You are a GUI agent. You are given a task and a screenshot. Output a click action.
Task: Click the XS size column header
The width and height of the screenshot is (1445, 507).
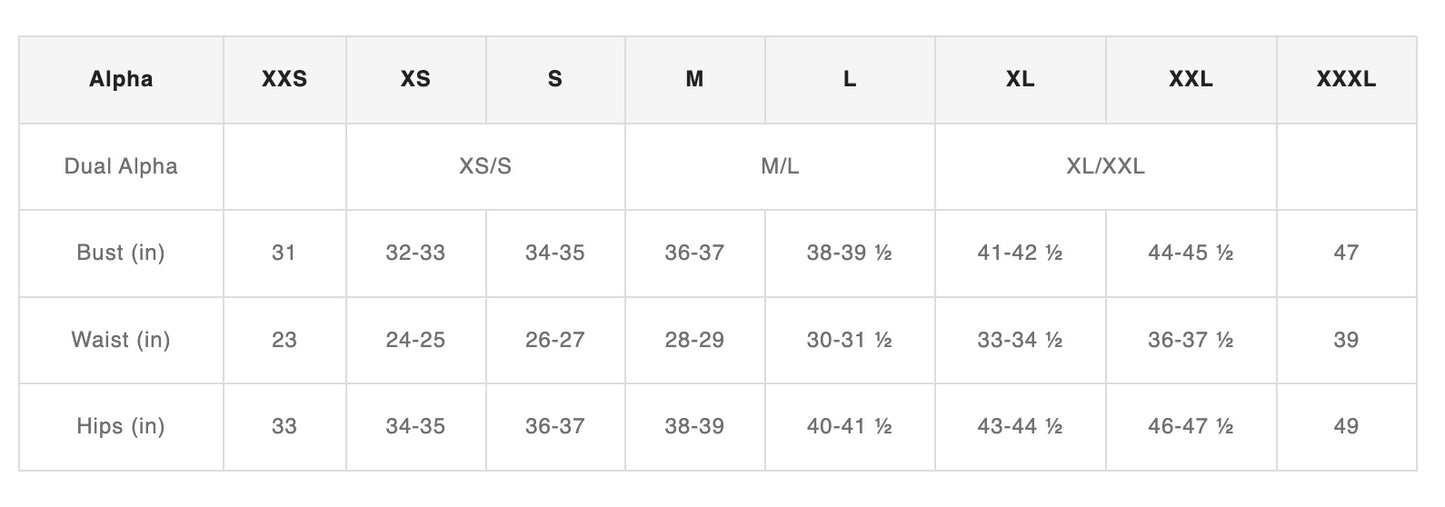point(415,80)
